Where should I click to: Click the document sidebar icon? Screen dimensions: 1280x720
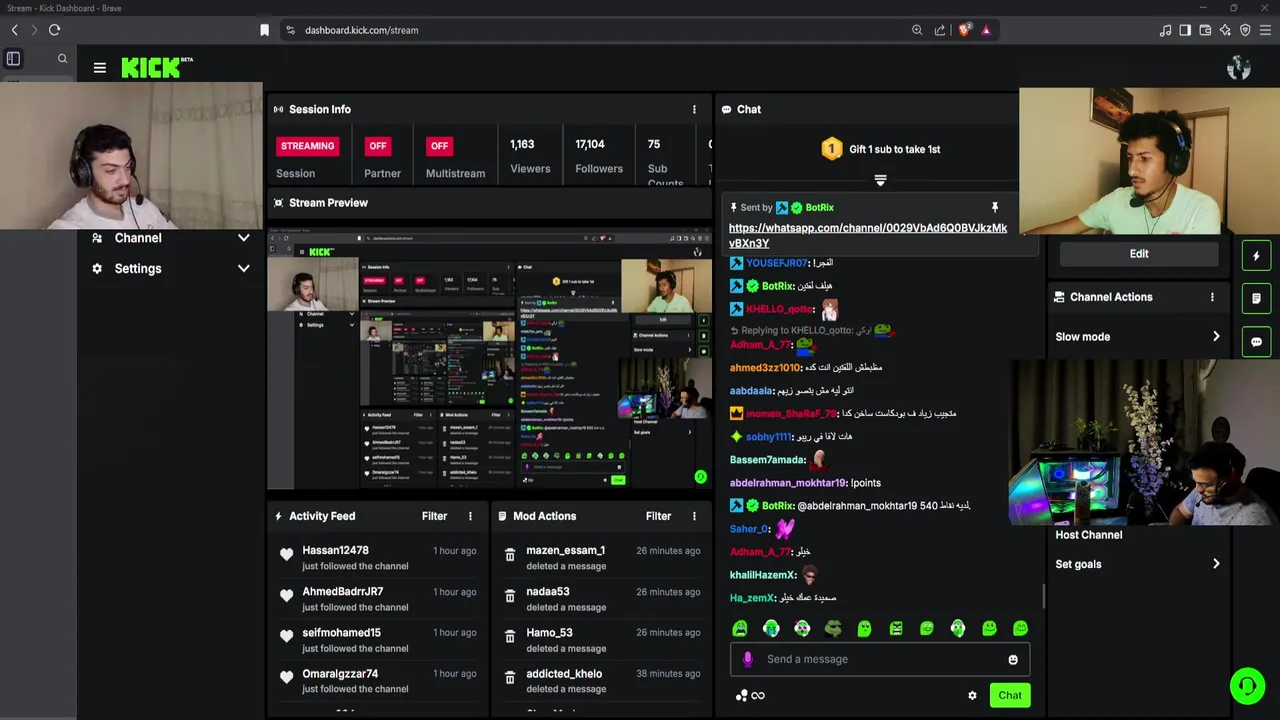1256,298
